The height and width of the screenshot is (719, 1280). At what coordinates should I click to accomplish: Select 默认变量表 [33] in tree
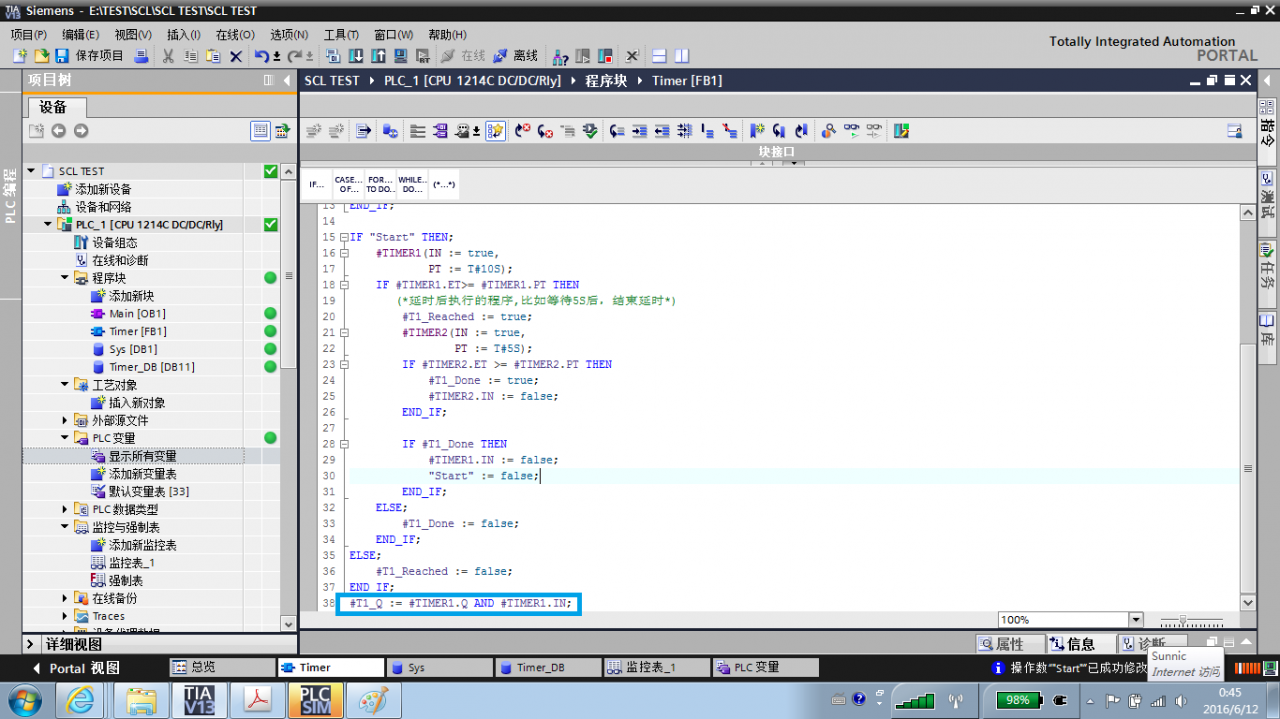139,491
